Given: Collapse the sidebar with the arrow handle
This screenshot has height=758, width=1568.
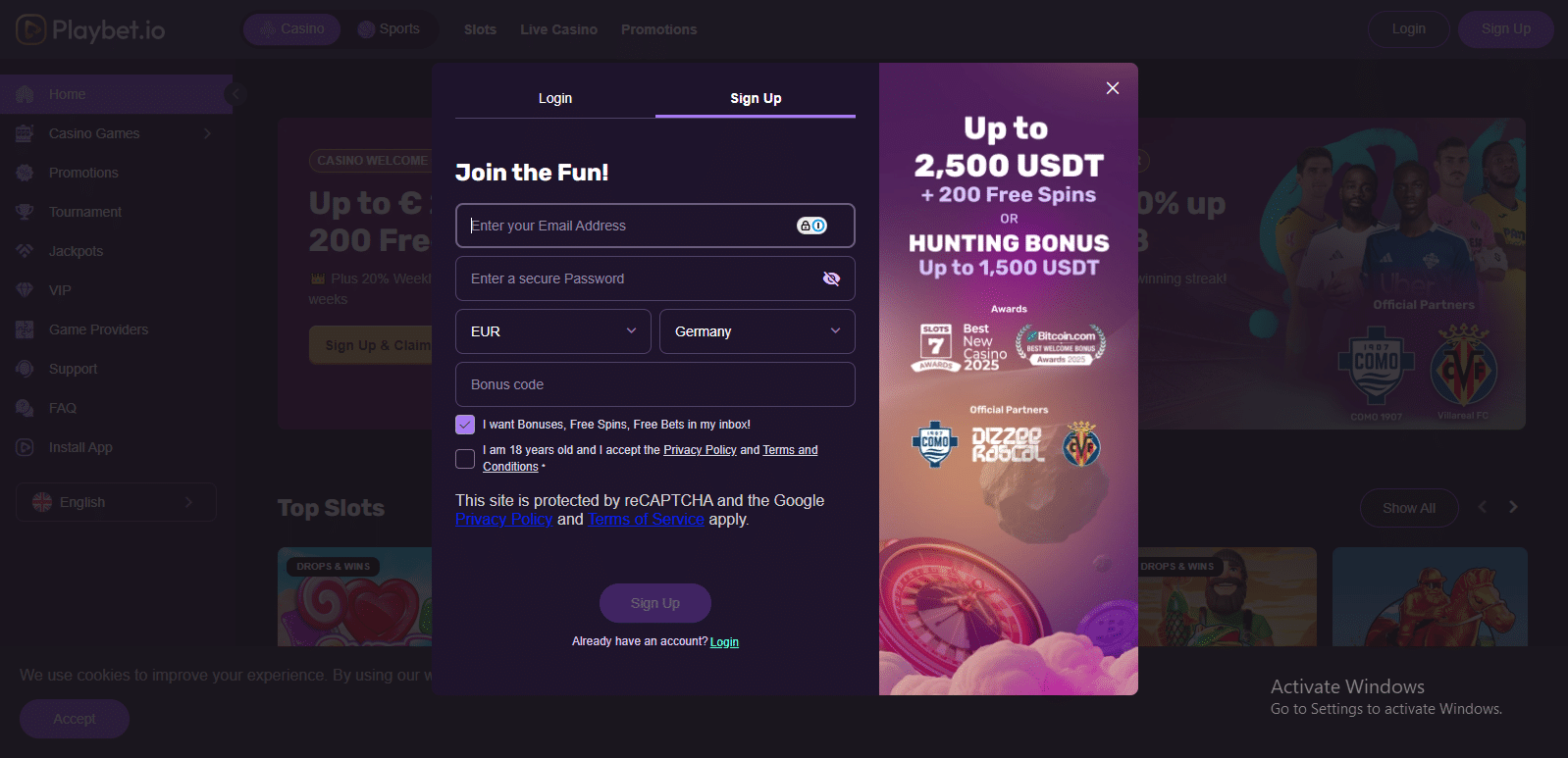Looking at the screenshot, I should [x=235, y=94].
